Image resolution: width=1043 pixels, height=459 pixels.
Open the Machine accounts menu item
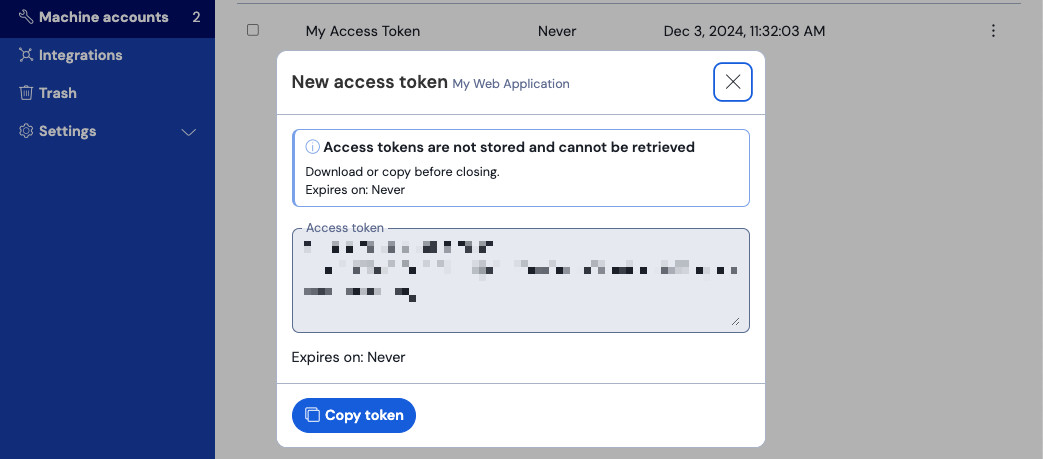click(103, 17)
